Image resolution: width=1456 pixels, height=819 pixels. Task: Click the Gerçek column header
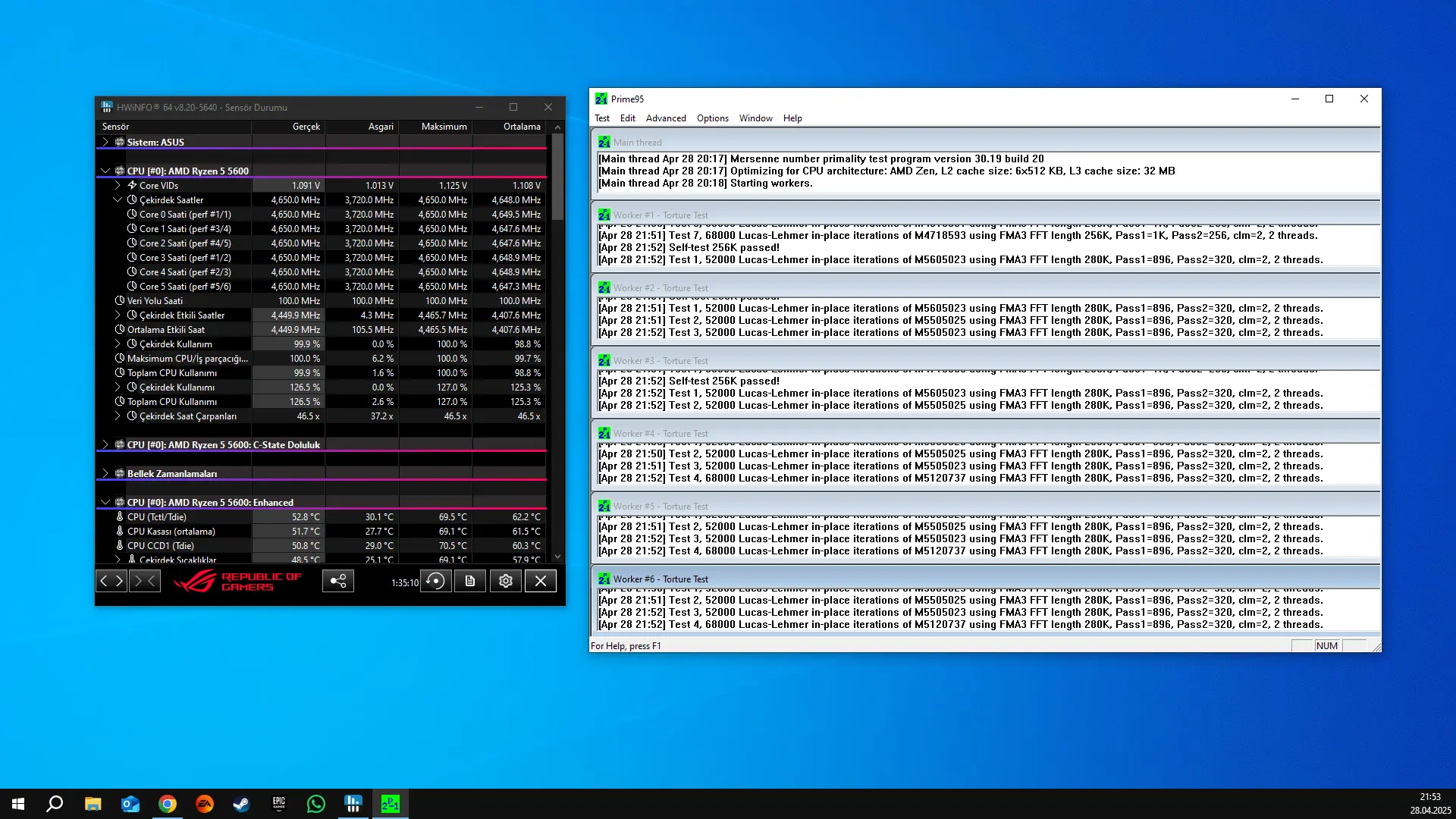click(x=288, y=127)
